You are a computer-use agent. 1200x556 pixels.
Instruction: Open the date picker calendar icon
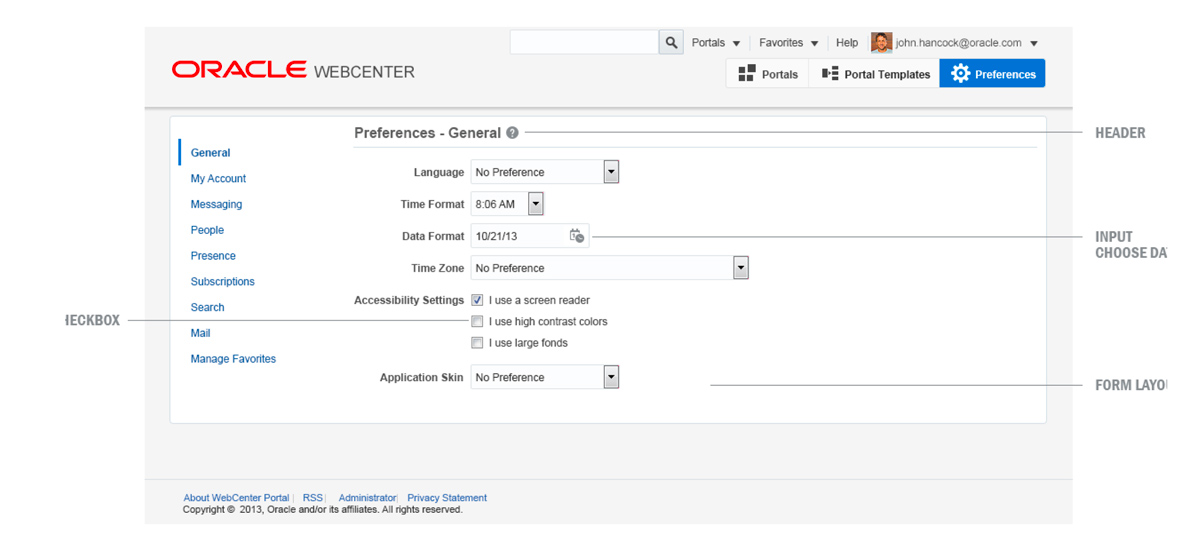577,236
